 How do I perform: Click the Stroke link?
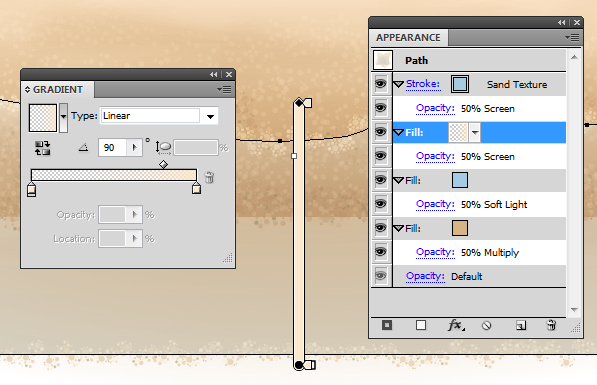[423, 84]
